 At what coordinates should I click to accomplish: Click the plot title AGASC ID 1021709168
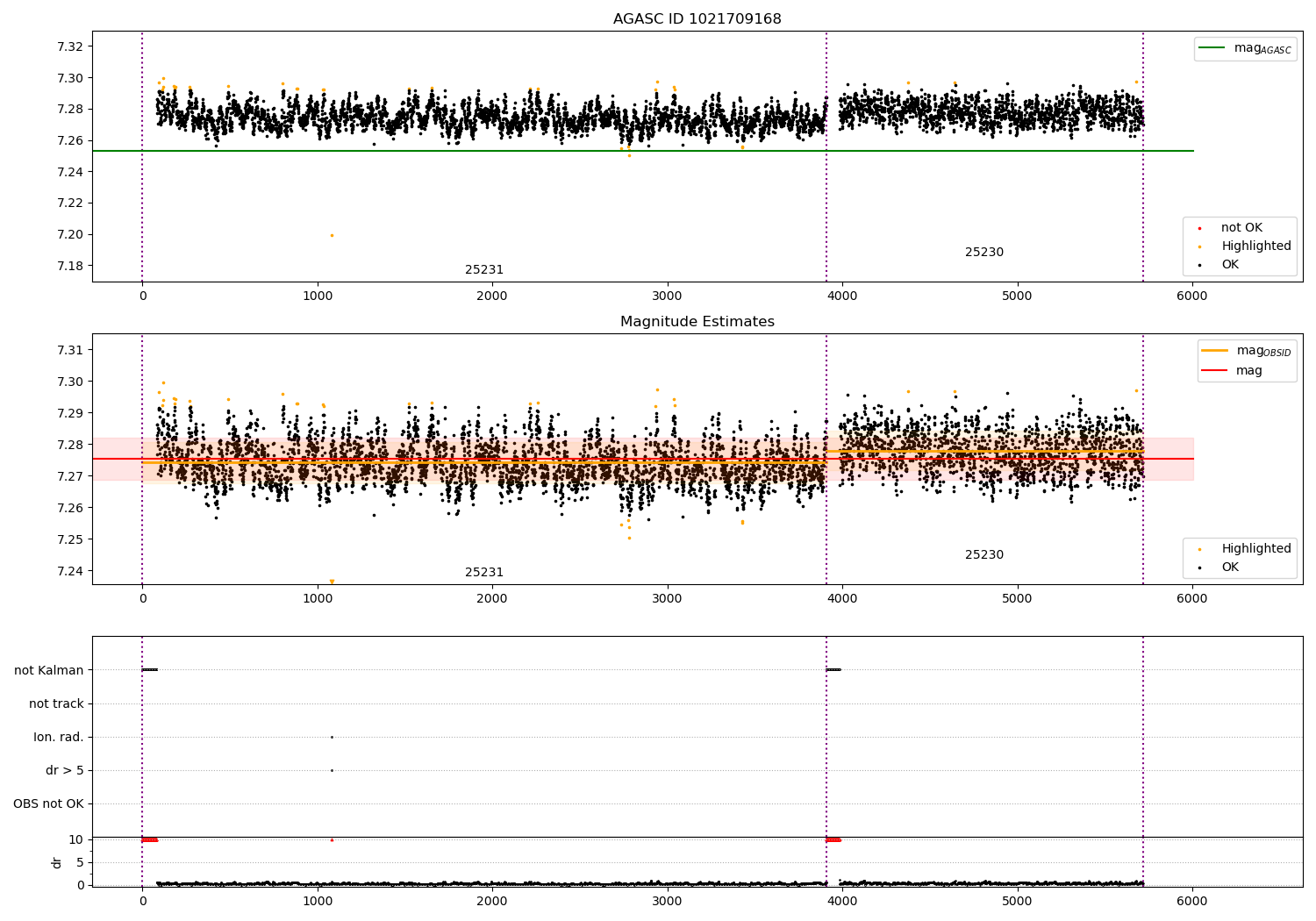[697, 19]
